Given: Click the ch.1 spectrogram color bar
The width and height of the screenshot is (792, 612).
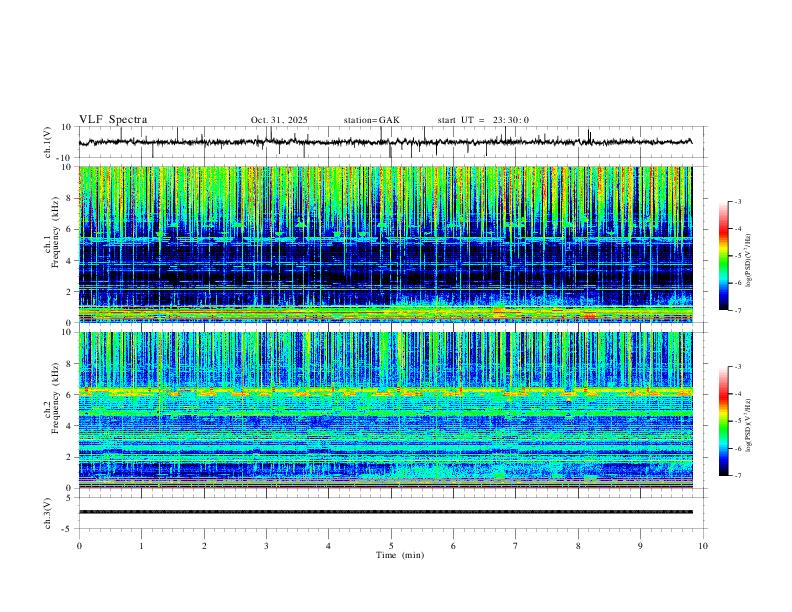Looking at the screenshot, I should point(723,256).
